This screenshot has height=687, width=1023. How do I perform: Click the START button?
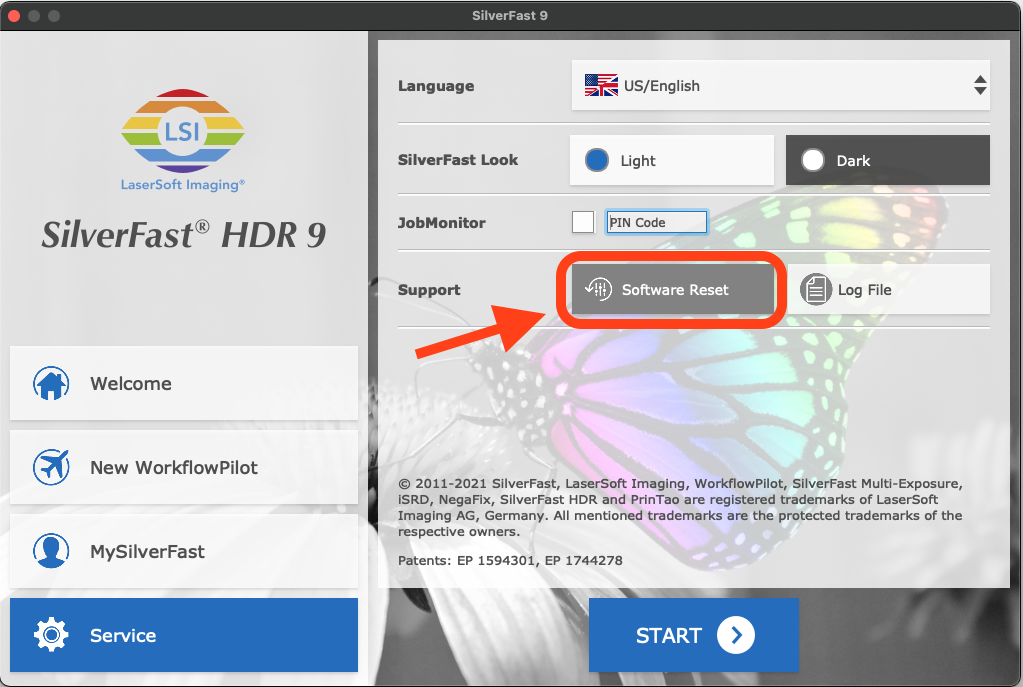(x=694, y=635)
